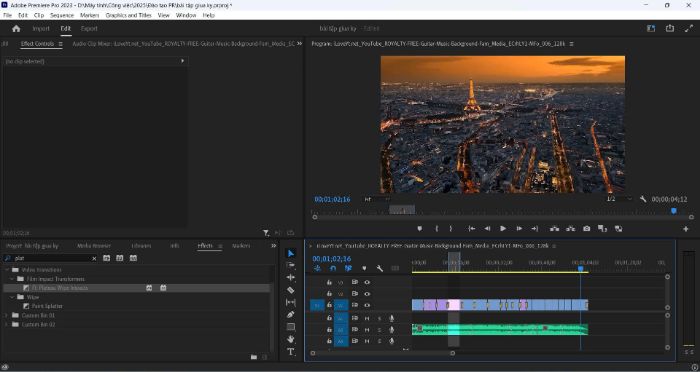Screen dimensions: 700x372
Task: Add marker in Program Monitor
Action: [x=420, y=229]
